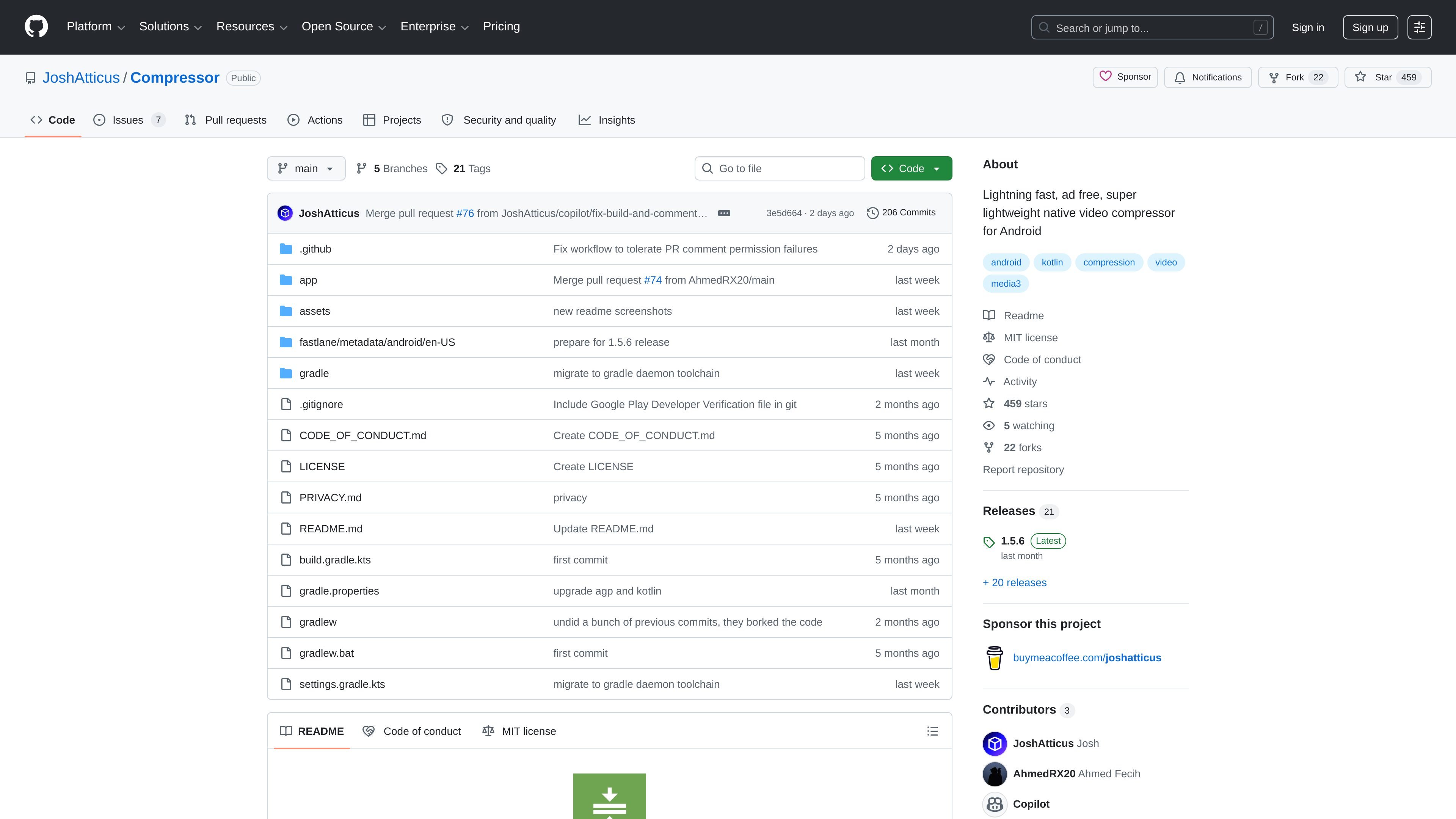
Task: Switch to the Projects tab
Action: click(x=392, y=120)
